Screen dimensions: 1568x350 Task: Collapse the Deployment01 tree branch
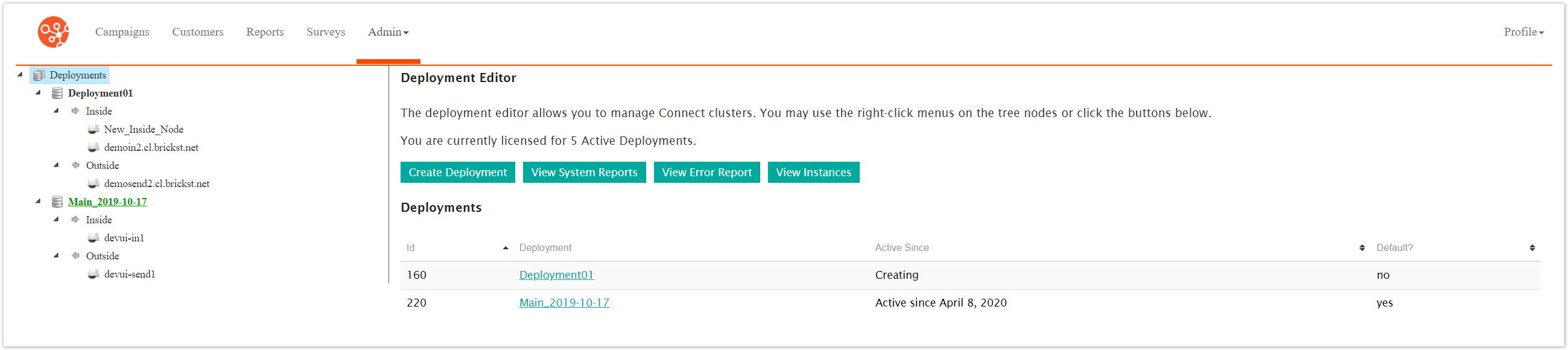click(x=39, y=92)
